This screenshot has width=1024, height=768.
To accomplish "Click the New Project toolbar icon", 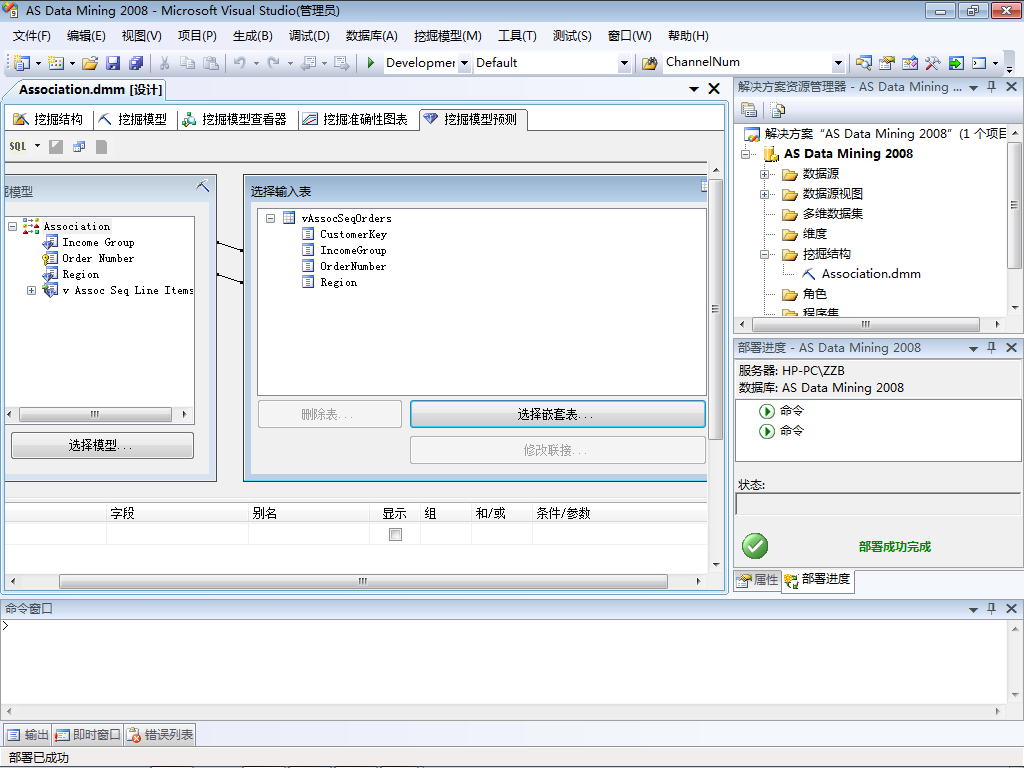I will click(x=22, y=63).
